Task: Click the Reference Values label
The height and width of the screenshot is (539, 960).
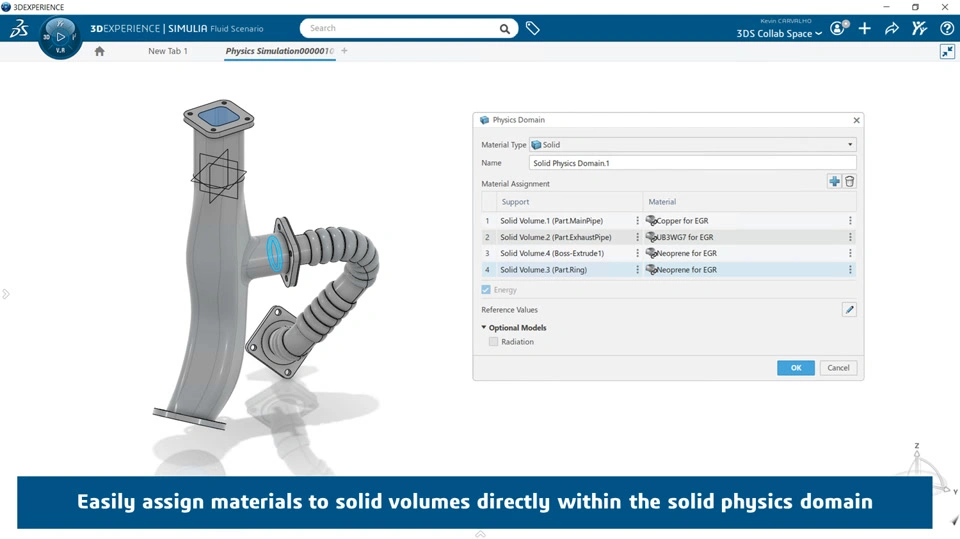Action: [x=509, y=310]
